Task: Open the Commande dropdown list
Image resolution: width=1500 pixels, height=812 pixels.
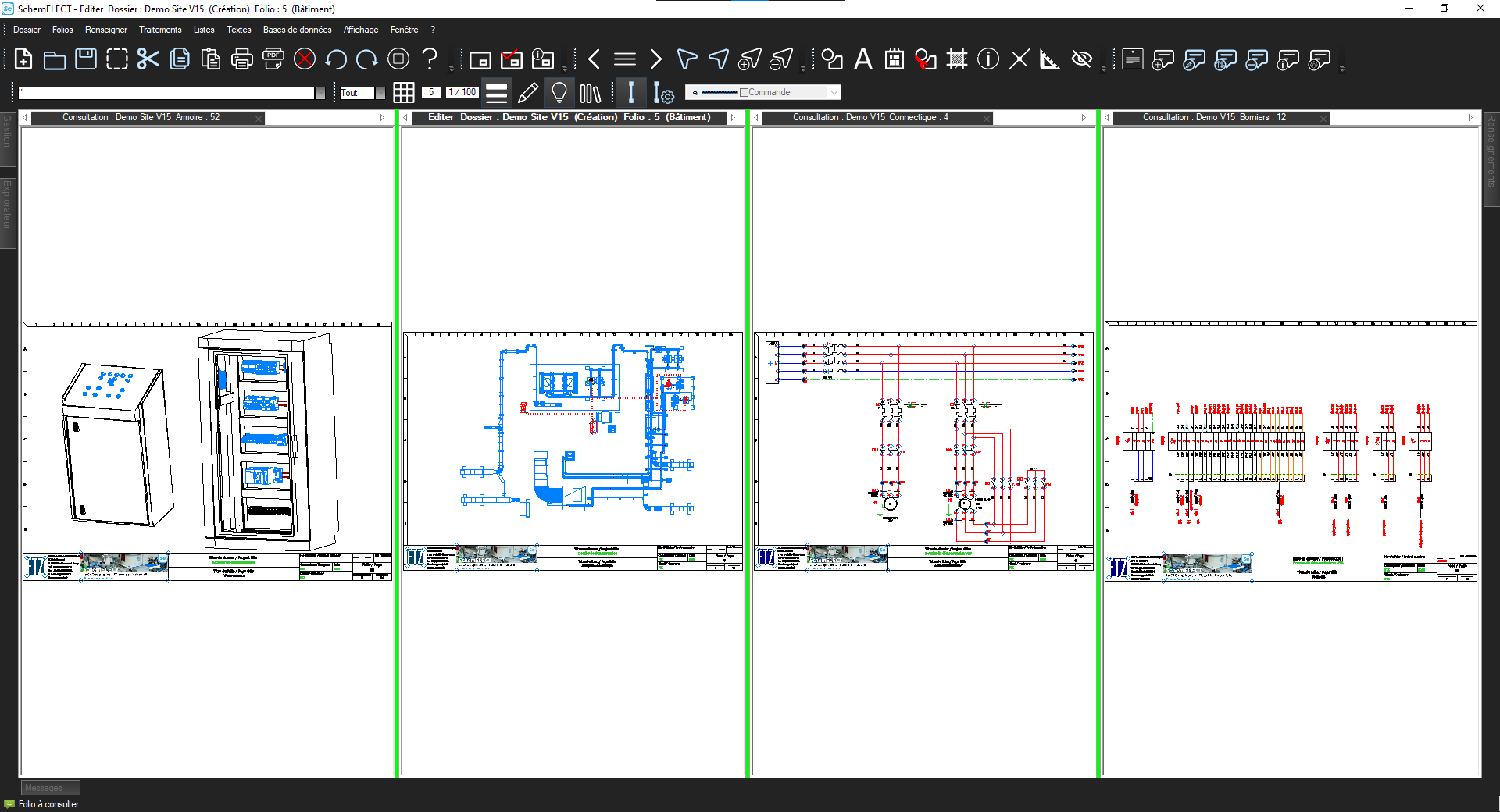Action: click(834, 92)
